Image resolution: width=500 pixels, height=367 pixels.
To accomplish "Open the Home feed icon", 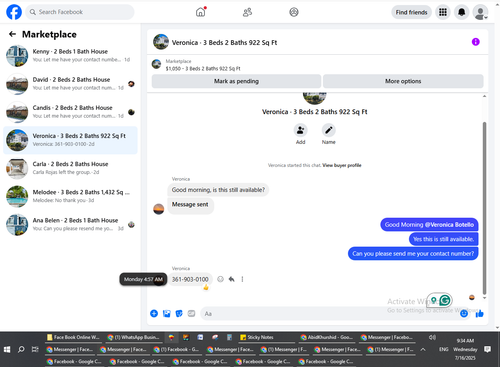I will point(200,12).
